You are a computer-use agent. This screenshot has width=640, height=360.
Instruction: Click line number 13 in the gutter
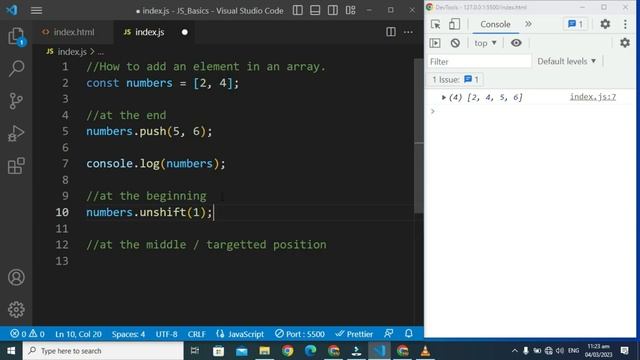pos(62,261)
